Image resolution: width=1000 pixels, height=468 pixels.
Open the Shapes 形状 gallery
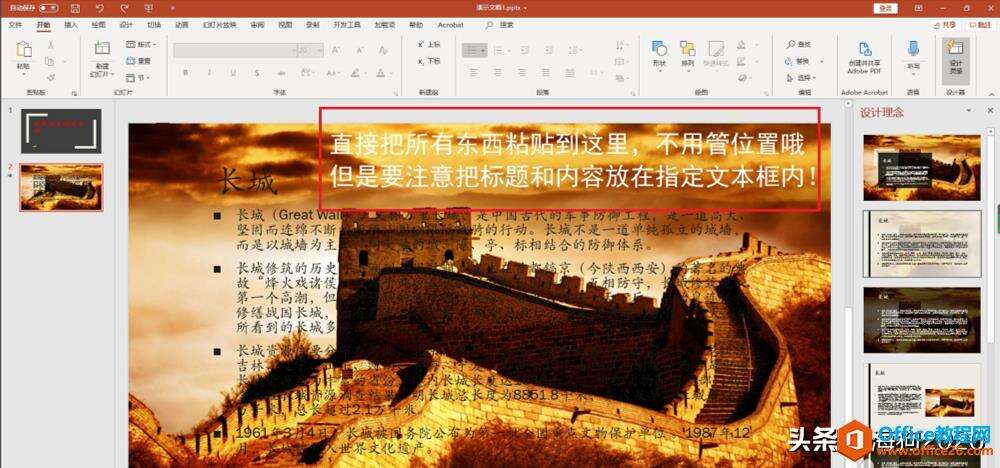(x=659, y=54)
